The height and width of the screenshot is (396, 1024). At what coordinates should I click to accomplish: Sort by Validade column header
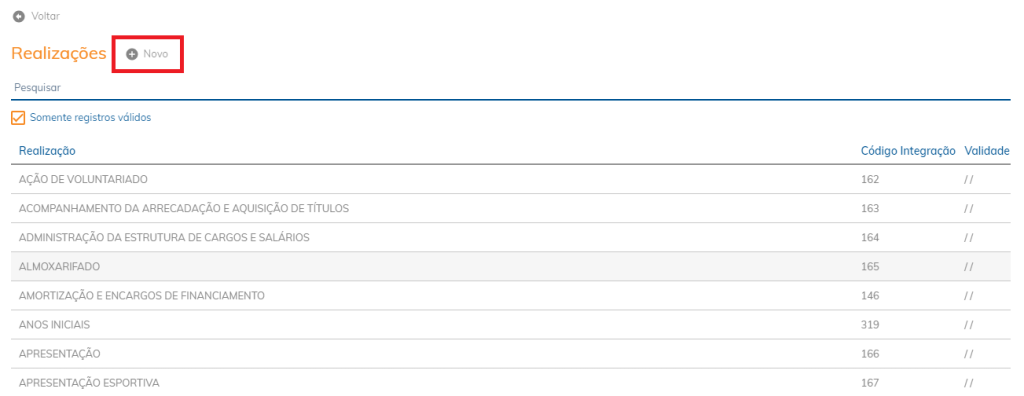click(x=987, y=151)
